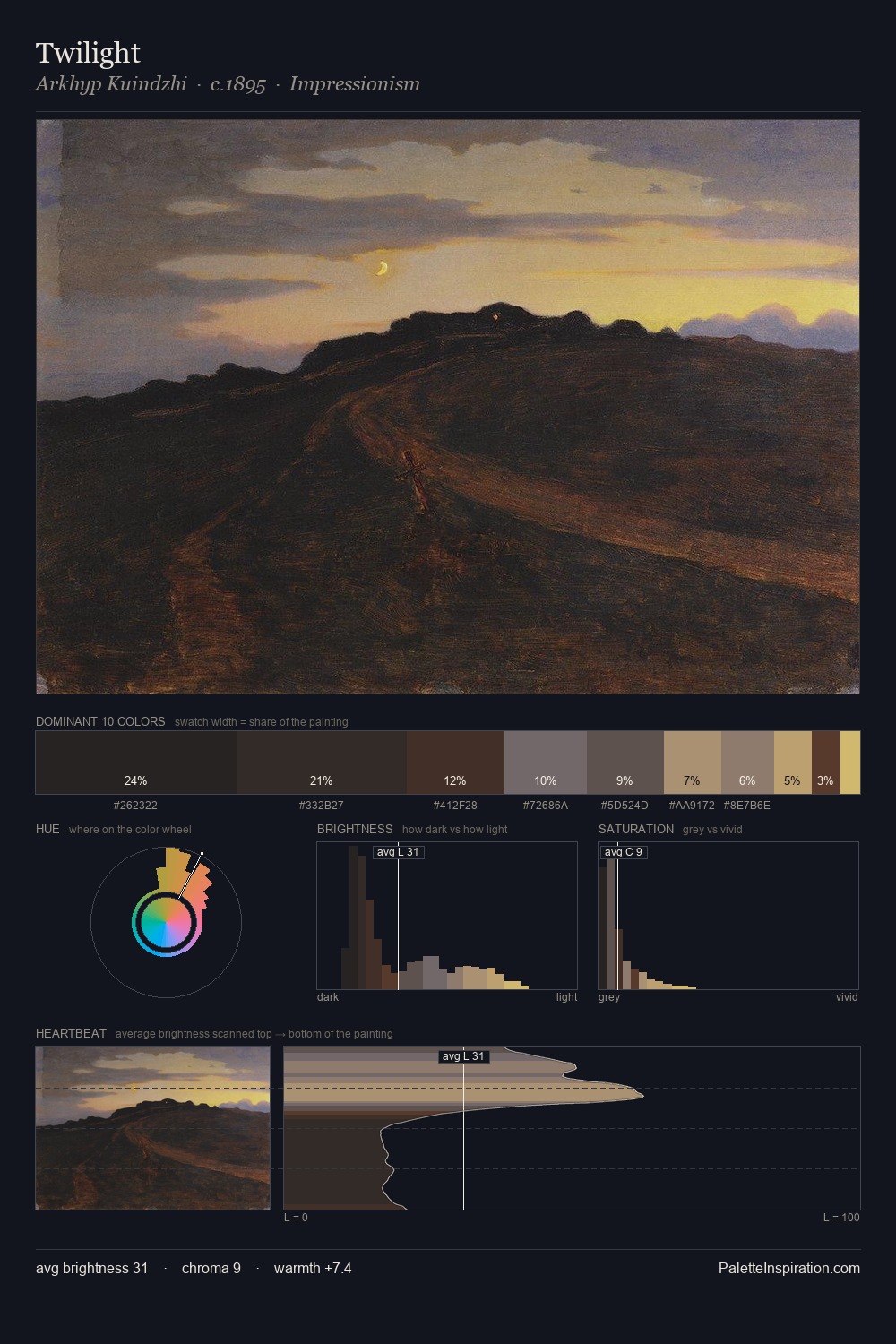Viewport: 896px width, 1344px height.
Task: Click the avg C 9 tag in Saturation chart
Action: pos(624,852)
